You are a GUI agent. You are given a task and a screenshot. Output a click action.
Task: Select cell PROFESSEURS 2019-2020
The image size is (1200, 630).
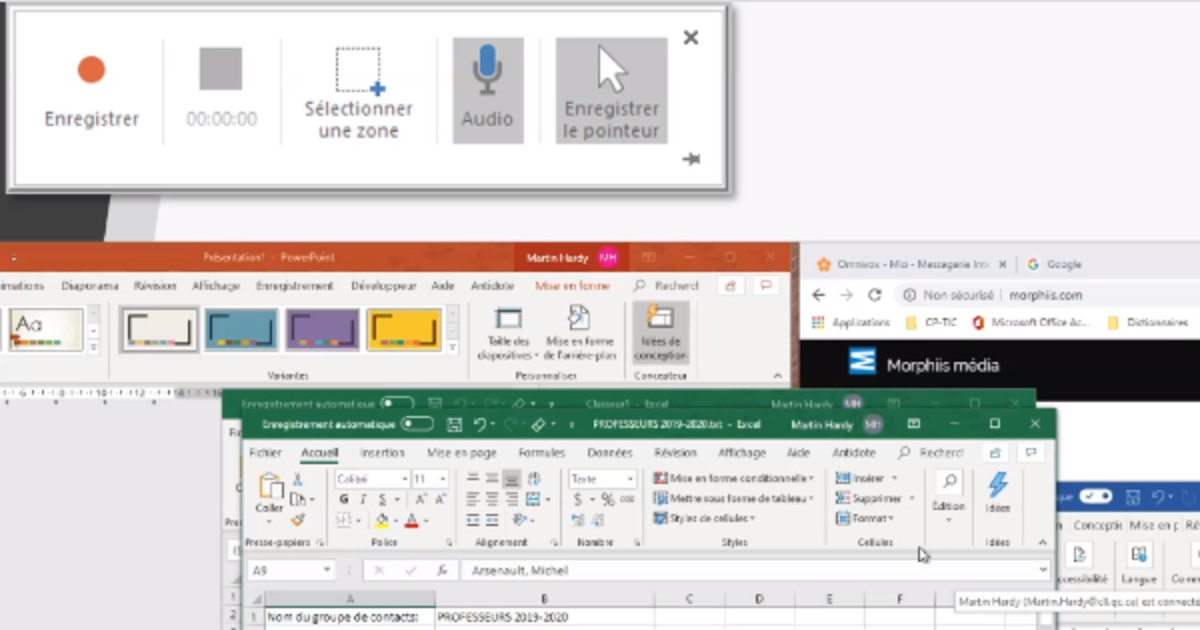click(x=544, y=617)
